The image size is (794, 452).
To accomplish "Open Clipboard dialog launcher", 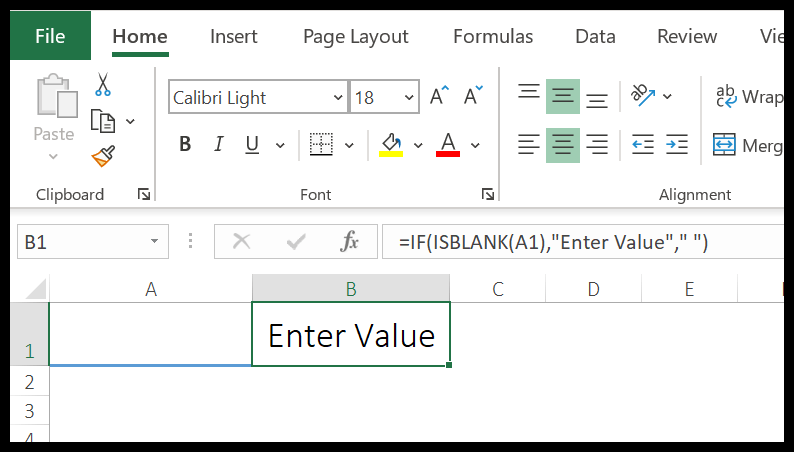I will click(x=144, y=194).
